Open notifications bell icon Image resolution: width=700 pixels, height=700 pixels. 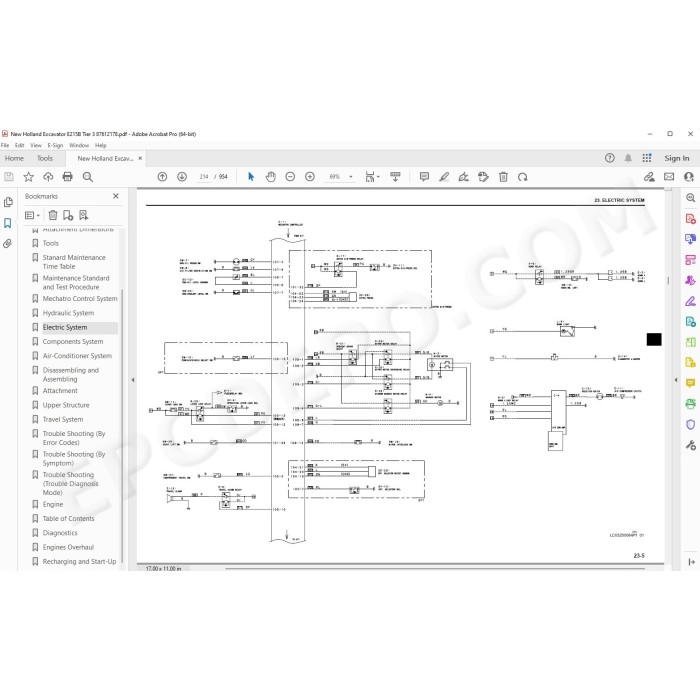coord(628,158)
